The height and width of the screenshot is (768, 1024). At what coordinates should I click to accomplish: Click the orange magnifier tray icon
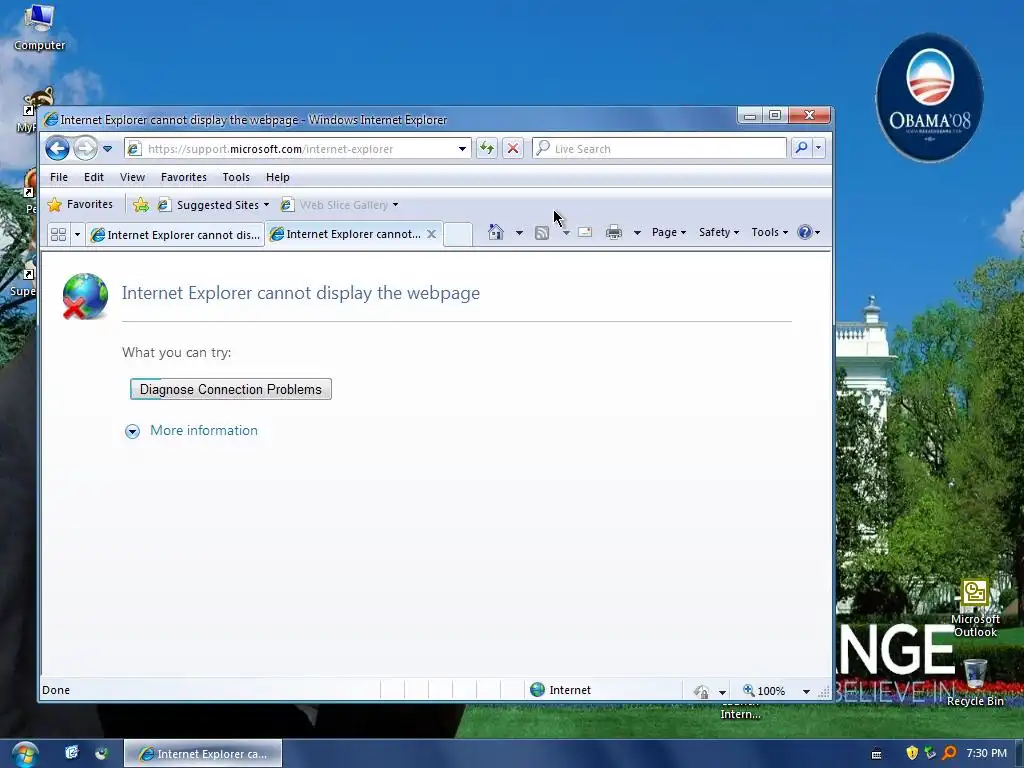[x=950, y=753]
